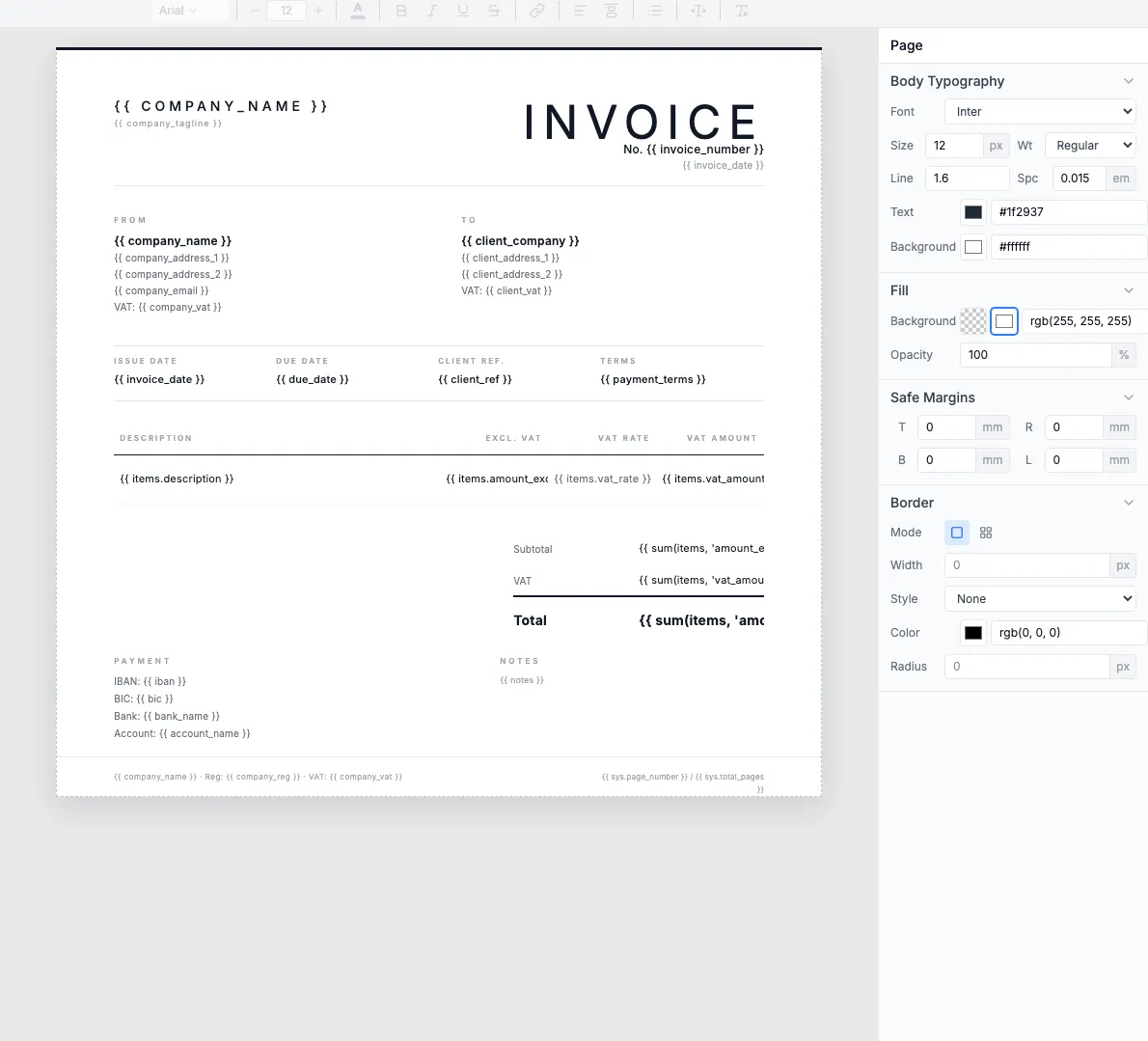Open the border Color swatch
Image resolution: width=1148 pixels, height=1041 pixels.
tap(972, 632)
